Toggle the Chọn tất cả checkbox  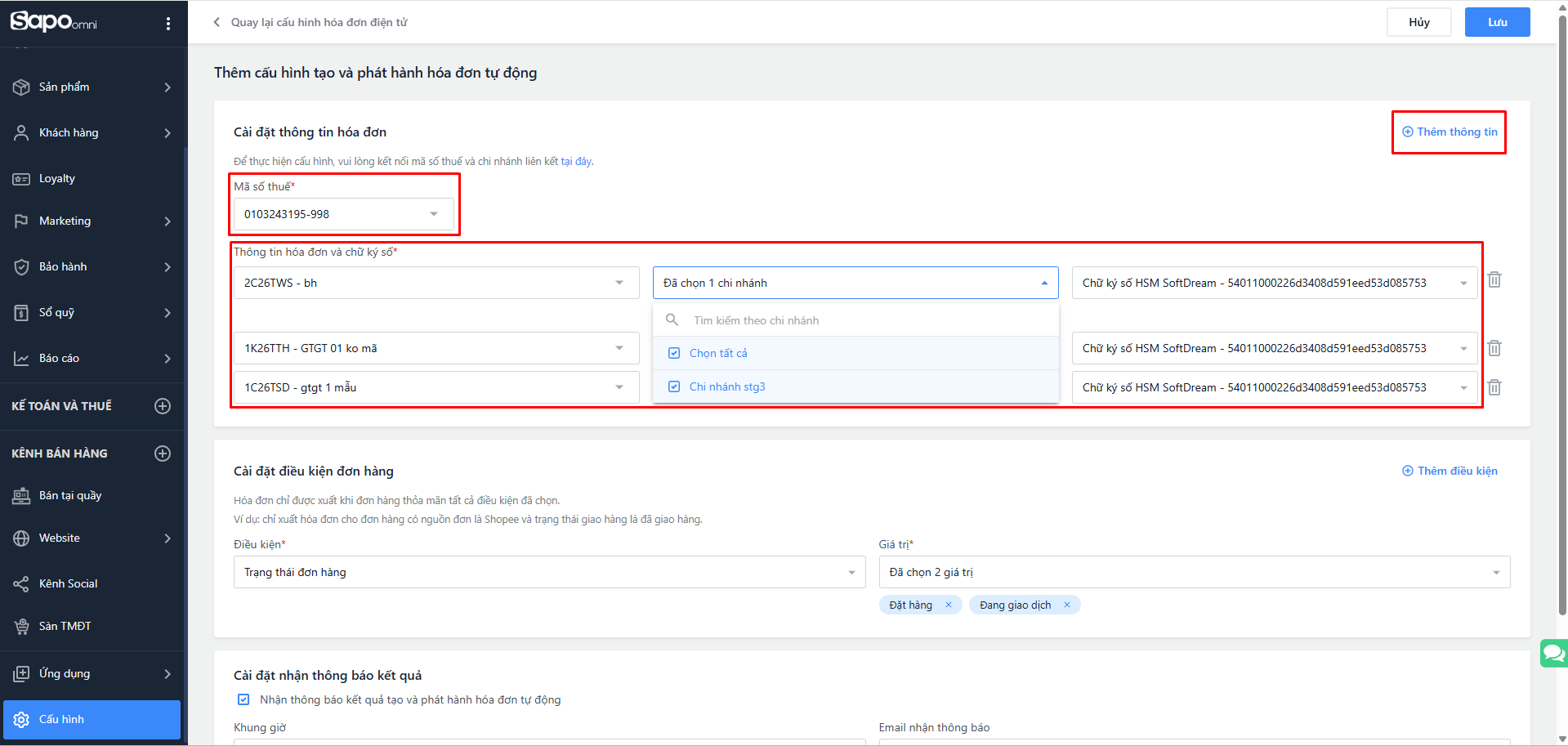[674, 353]
